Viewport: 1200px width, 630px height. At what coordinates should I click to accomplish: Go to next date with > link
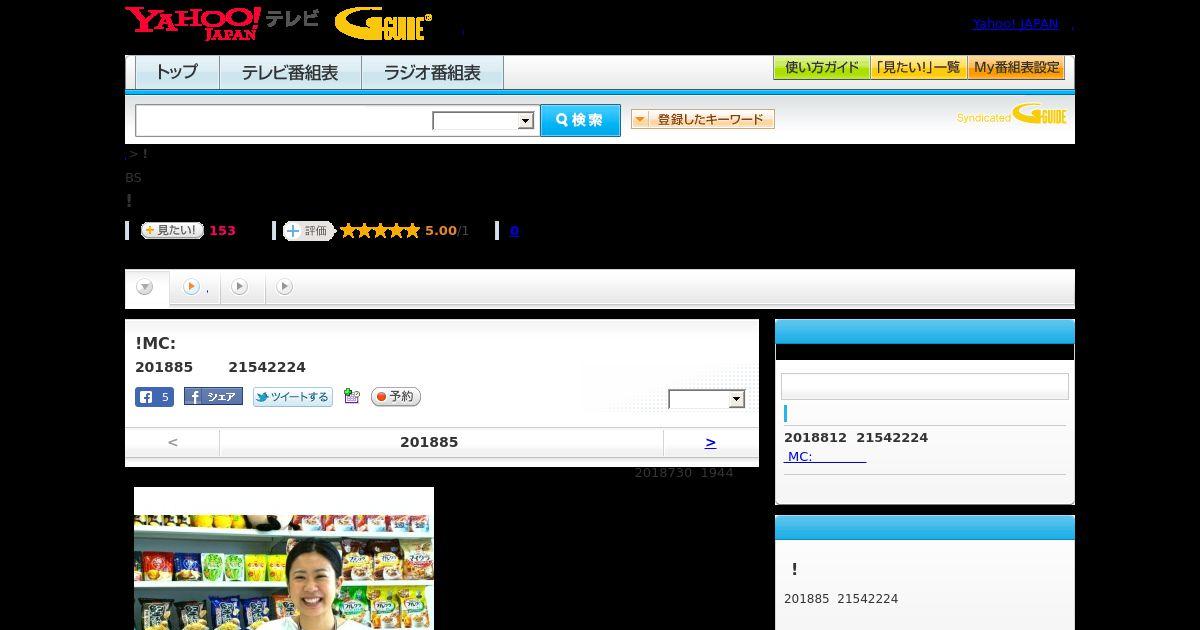(x=710, y=442)
